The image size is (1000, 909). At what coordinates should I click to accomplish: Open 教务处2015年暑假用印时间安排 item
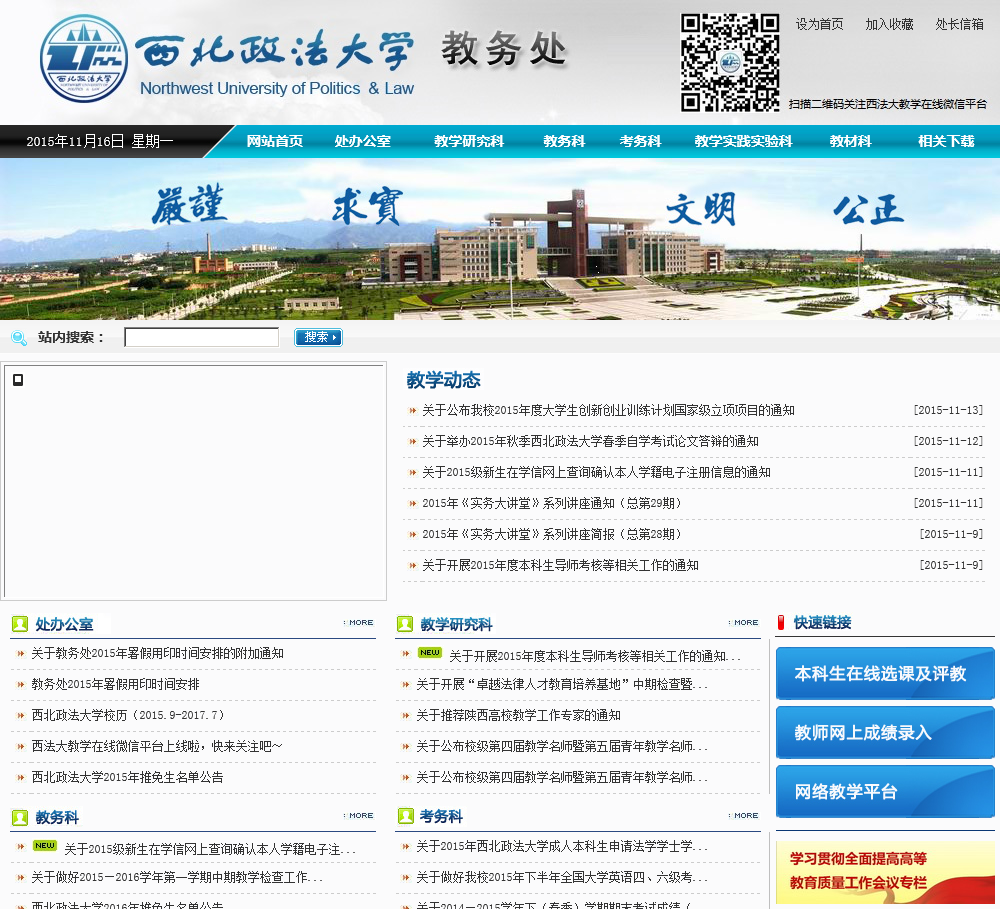pos(115,684)
